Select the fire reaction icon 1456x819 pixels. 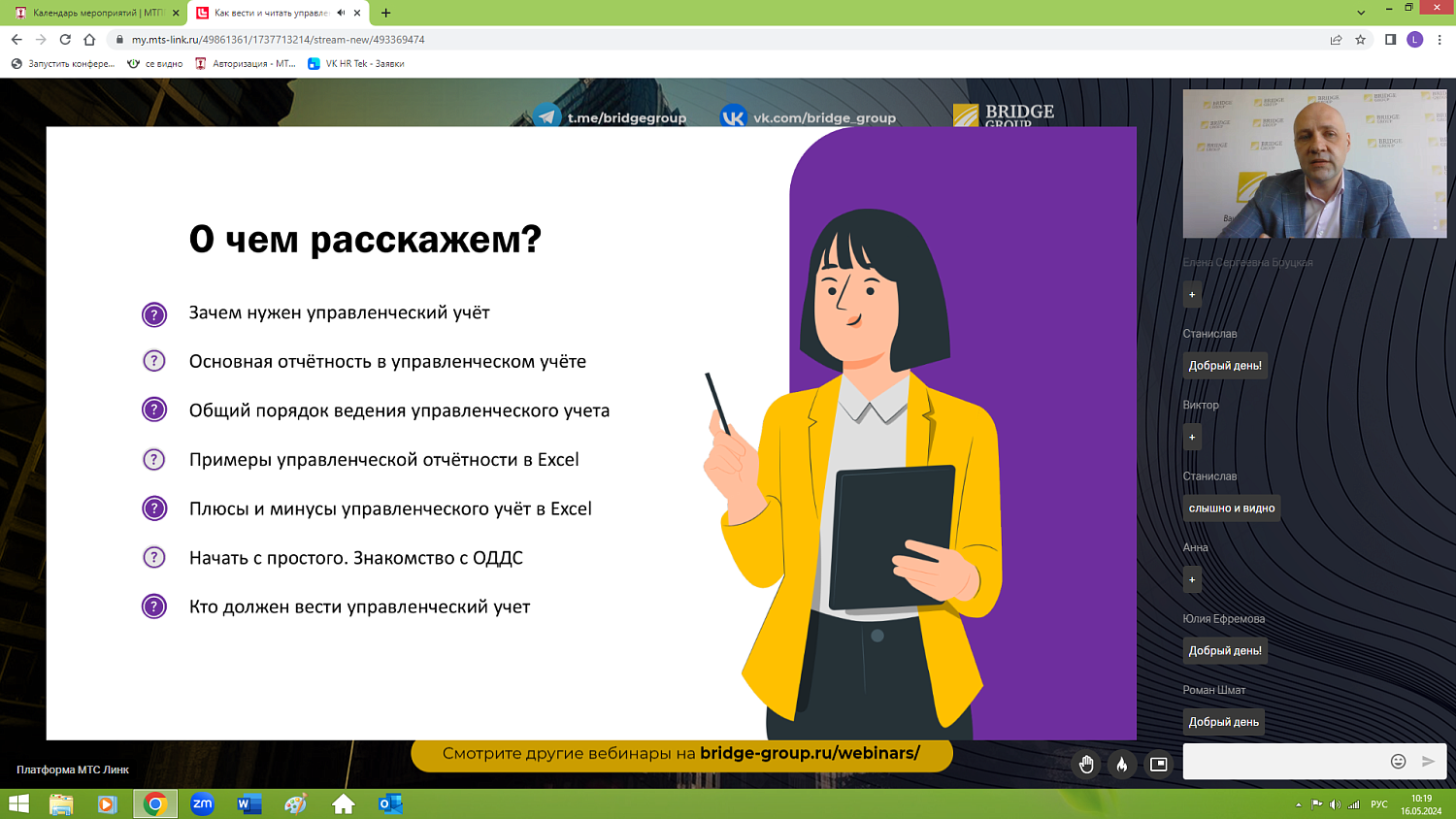(1122, 764)
